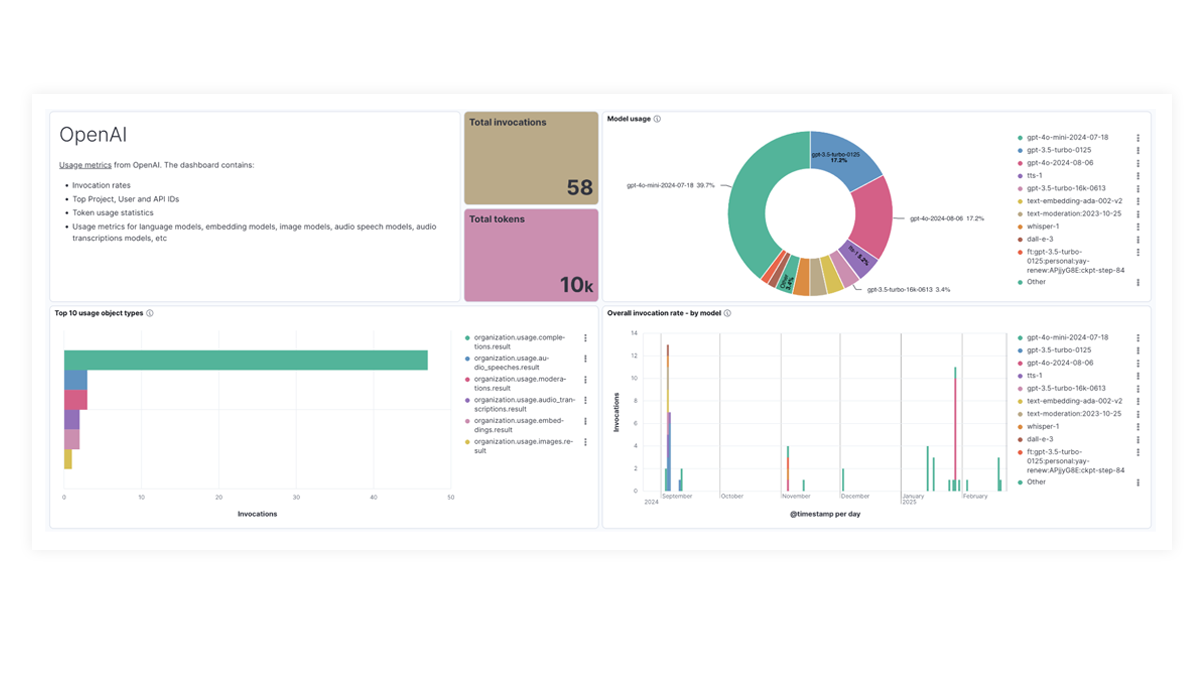Image resolution: width=1200 pixels, height=675 pixels.
Task: Click text-embedding-ada-002-v2 label in invocation rate legend
Action: coord(1074,401)
